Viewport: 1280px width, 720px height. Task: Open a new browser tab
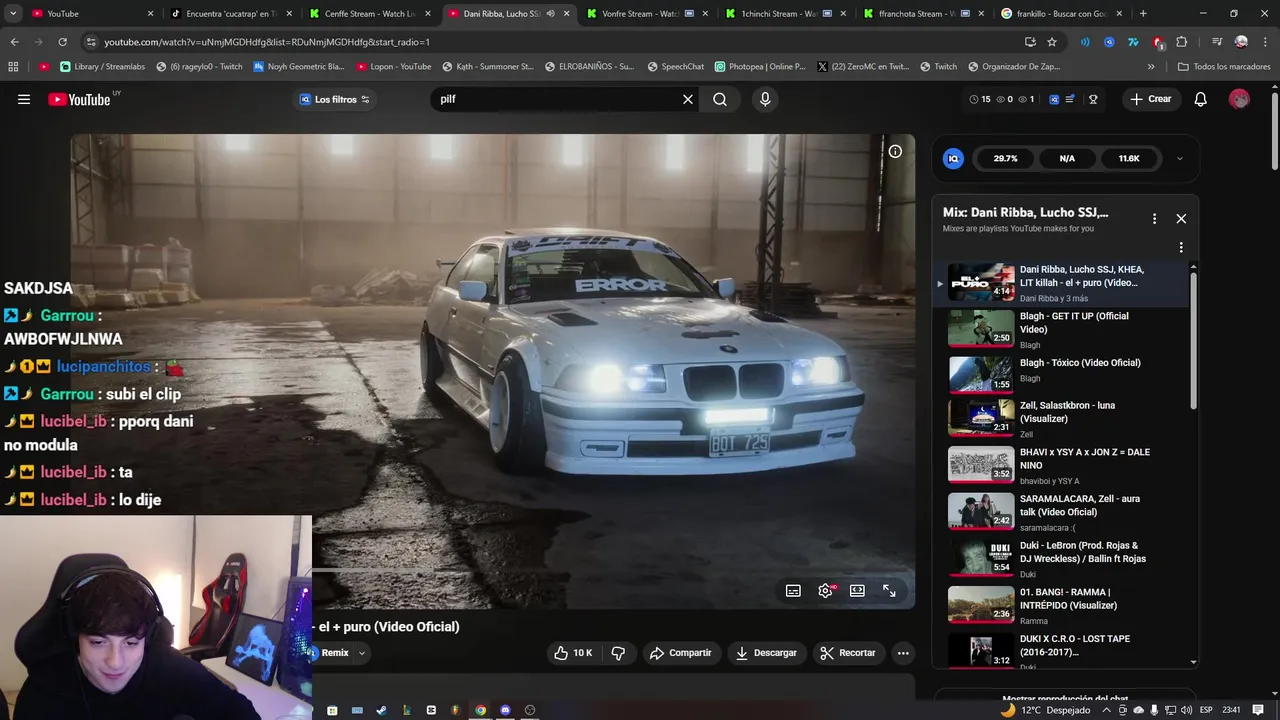pos(1143,14)
